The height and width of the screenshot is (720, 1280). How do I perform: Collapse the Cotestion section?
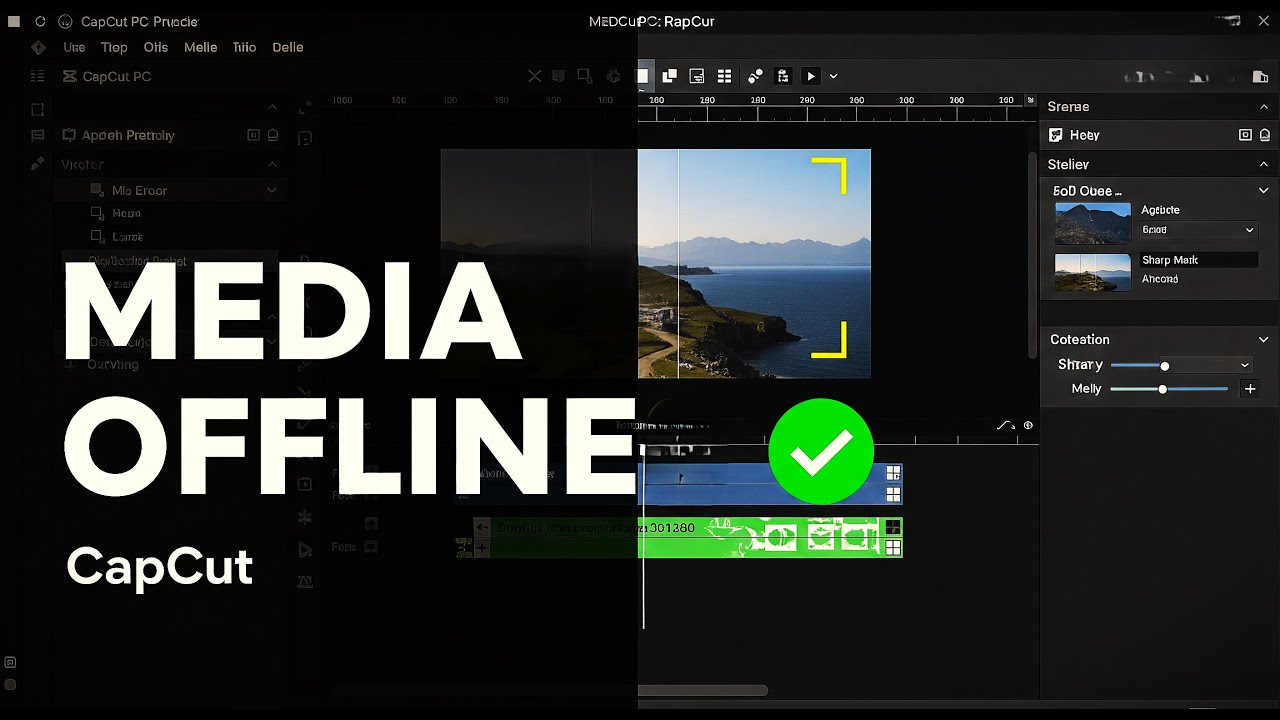pyautogui.click(x=1263, y=340)
